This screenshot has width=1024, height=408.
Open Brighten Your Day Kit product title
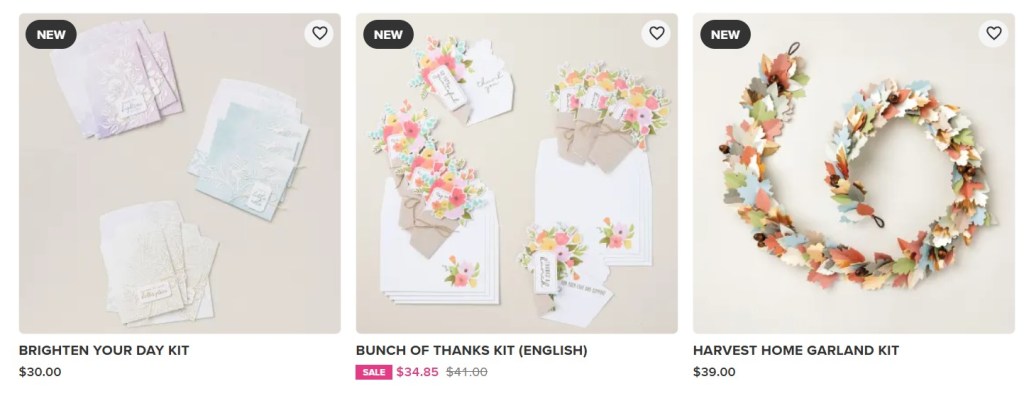click(x=104, y=351)
